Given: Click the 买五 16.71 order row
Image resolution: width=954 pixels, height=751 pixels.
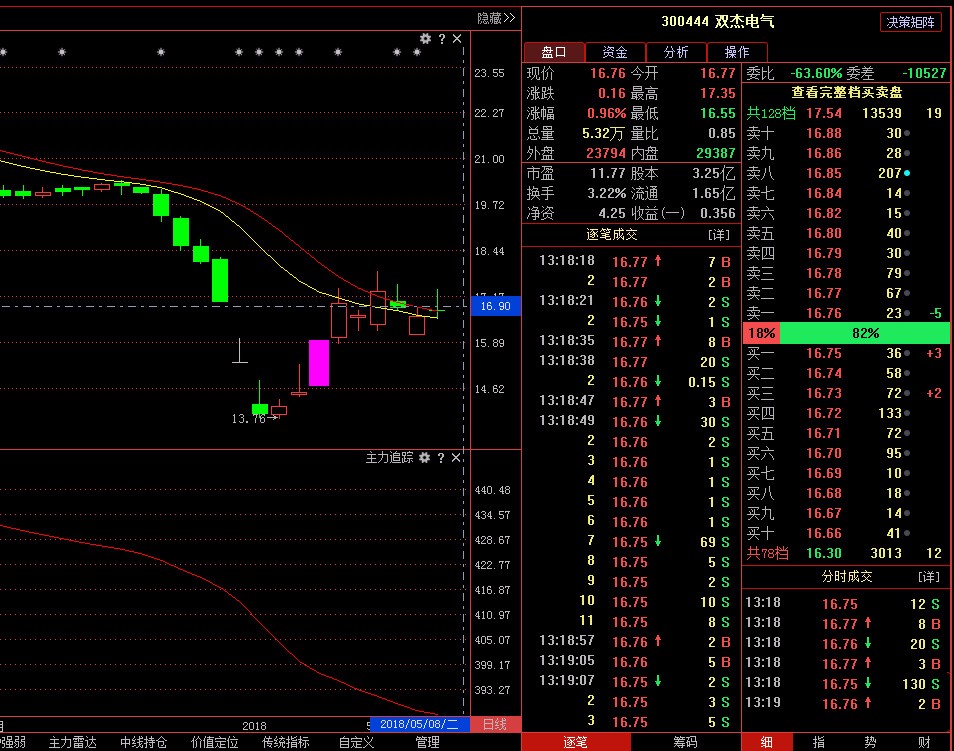Looking at the screenshot, I should (846, 433).
